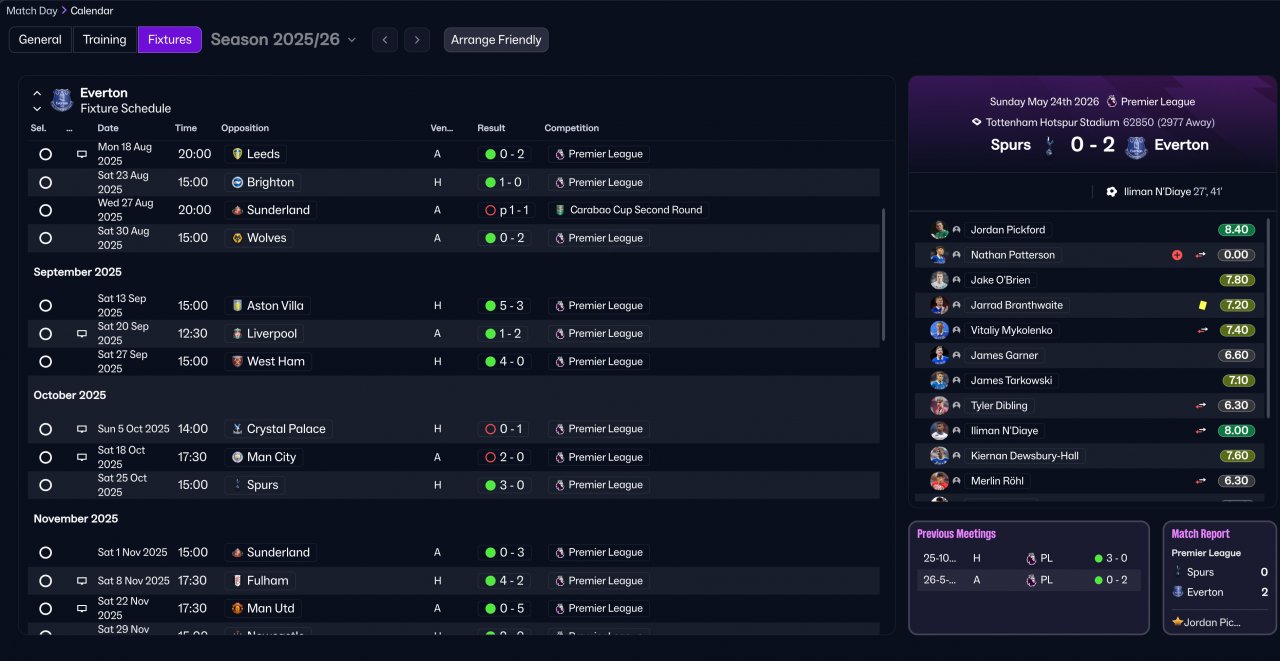Select the Fulham fixture radio button
1280x661 pixels.
[45, 580]
